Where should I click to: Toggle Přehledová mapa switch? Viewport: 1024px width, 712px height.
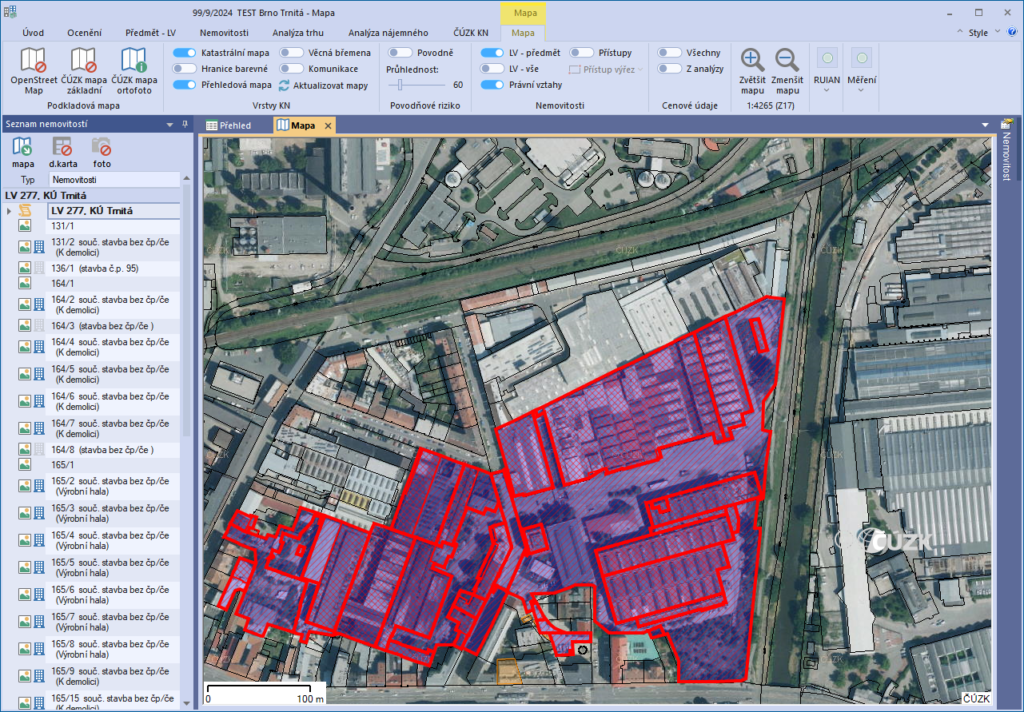184,85
